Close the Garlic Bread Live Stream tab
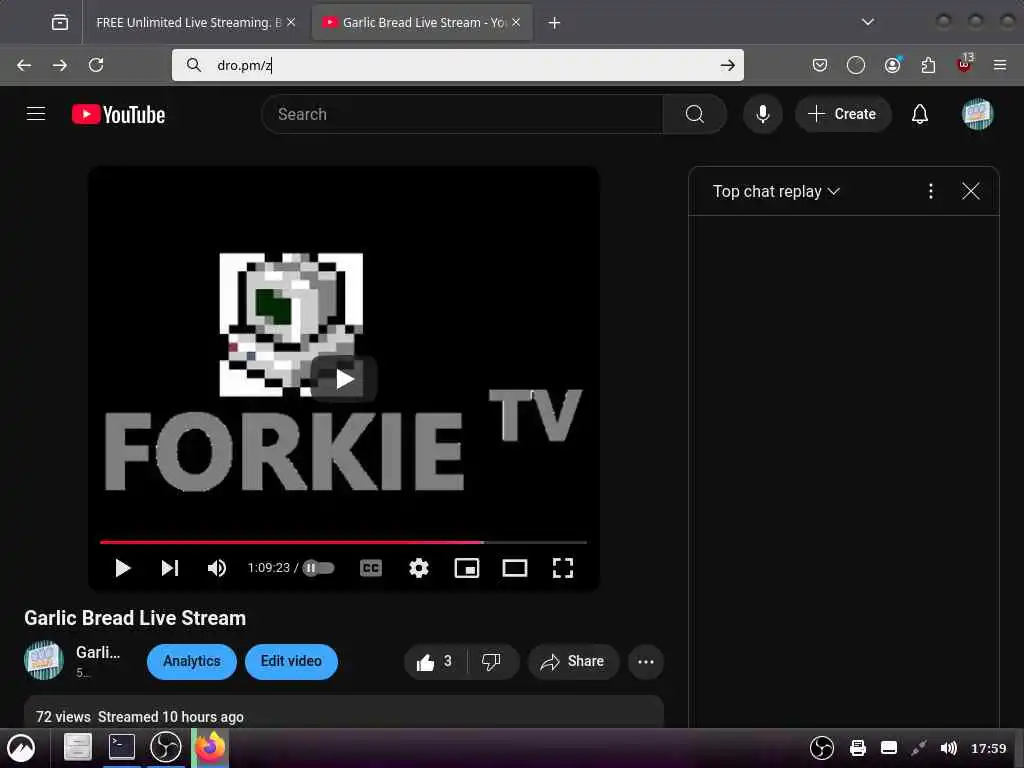This screenshot has width=1024, height=768. [516, 22]
